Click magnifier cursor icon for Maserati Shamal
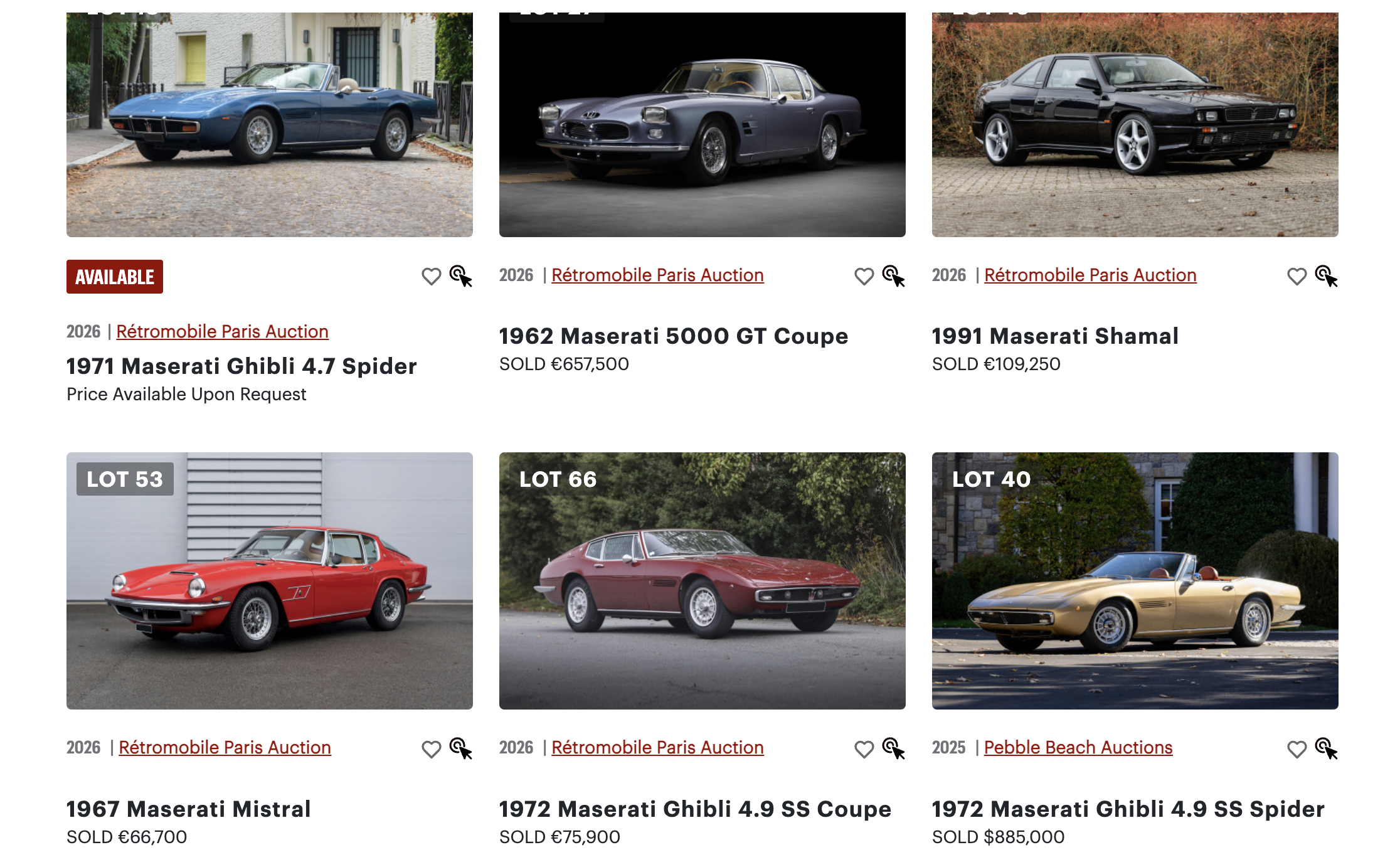This screenshot has height=867, width=1400. point(1327,277)
